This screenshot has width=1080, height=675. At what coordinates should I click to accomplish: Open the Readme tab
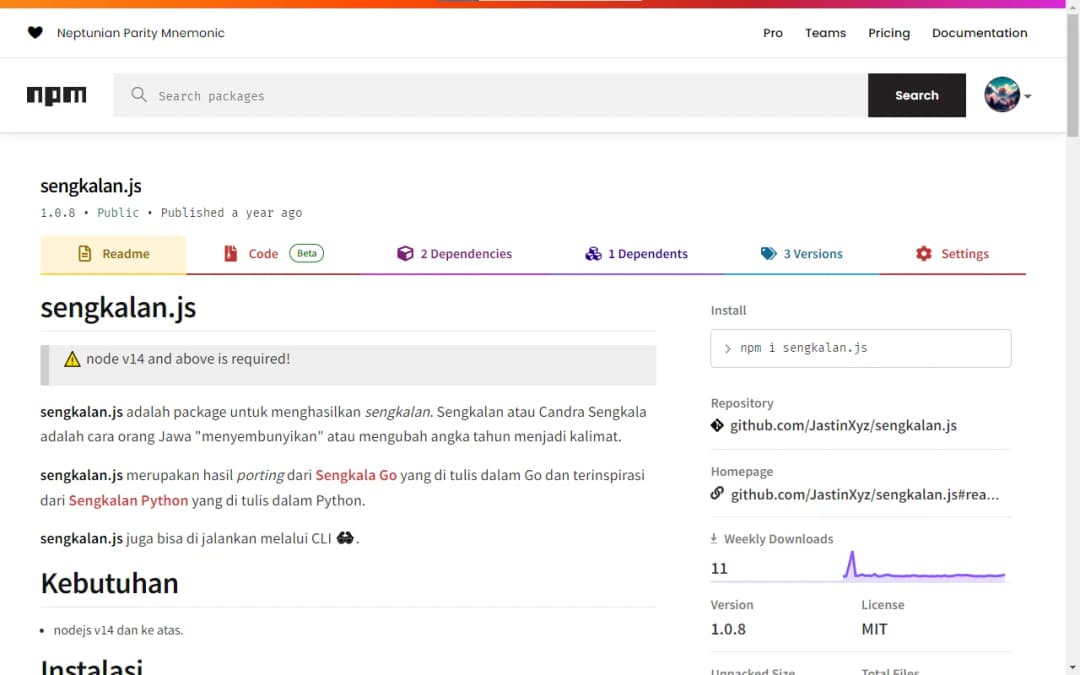pos(113,254)
